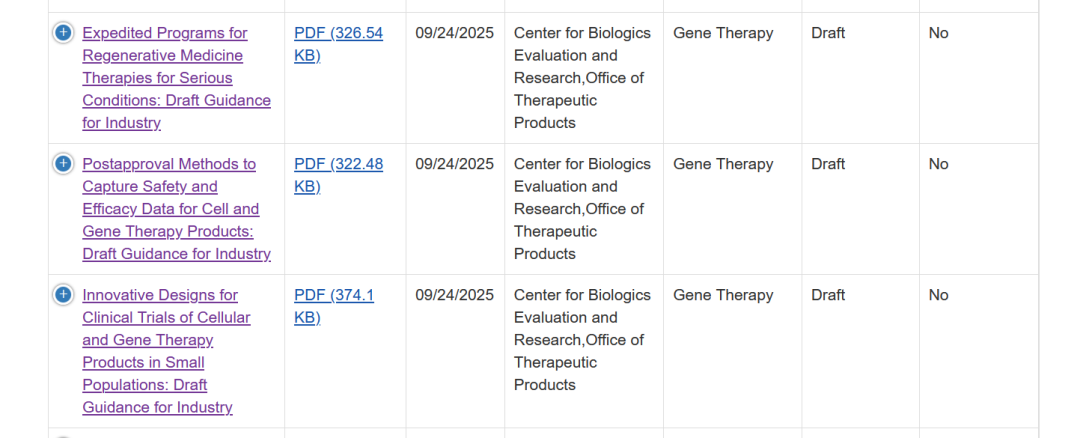Click Gene Therapy in the Innovative Designs row
Screen dimensions: 1080x438
pos(723,295)
